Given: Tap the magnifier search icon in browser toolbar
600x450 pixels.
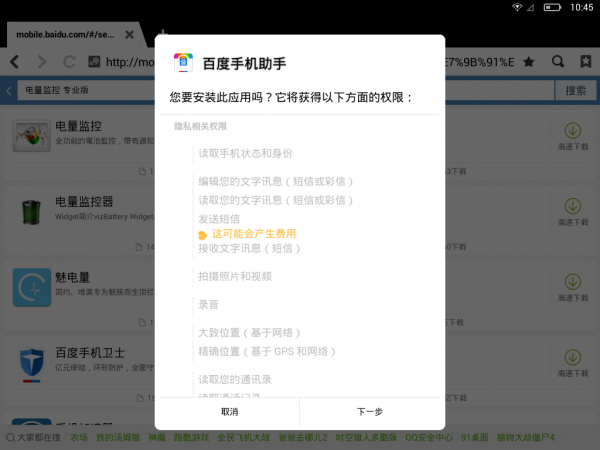Looking at the screenshot, I should point(558,62).
